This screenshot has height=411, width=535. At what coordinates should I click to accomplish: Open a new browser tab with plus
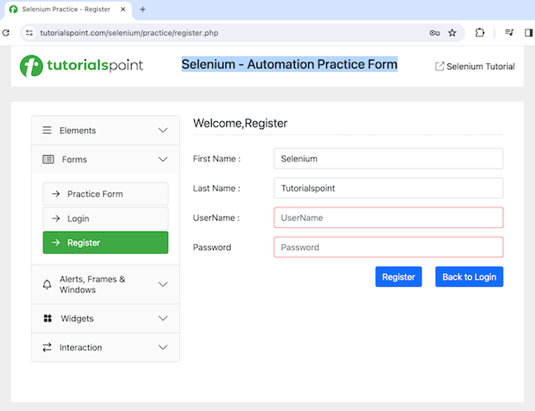(x=143, y=10)
